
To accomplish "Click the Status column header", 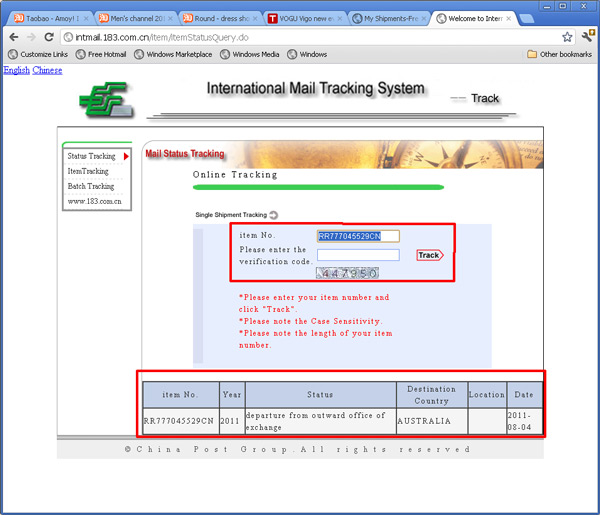I will tap(320, 394).
